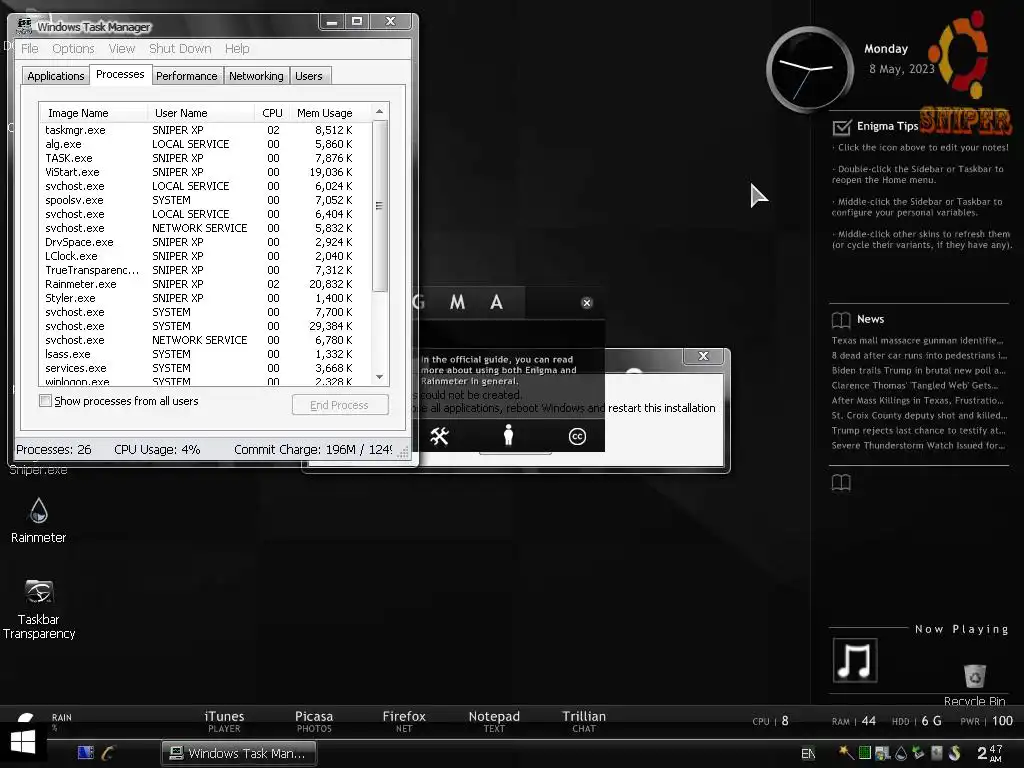Image resolution: width=1024 pixels, height=768 pixels.
Task: Close the Enigma welcome panel
Action: point(586,302)
